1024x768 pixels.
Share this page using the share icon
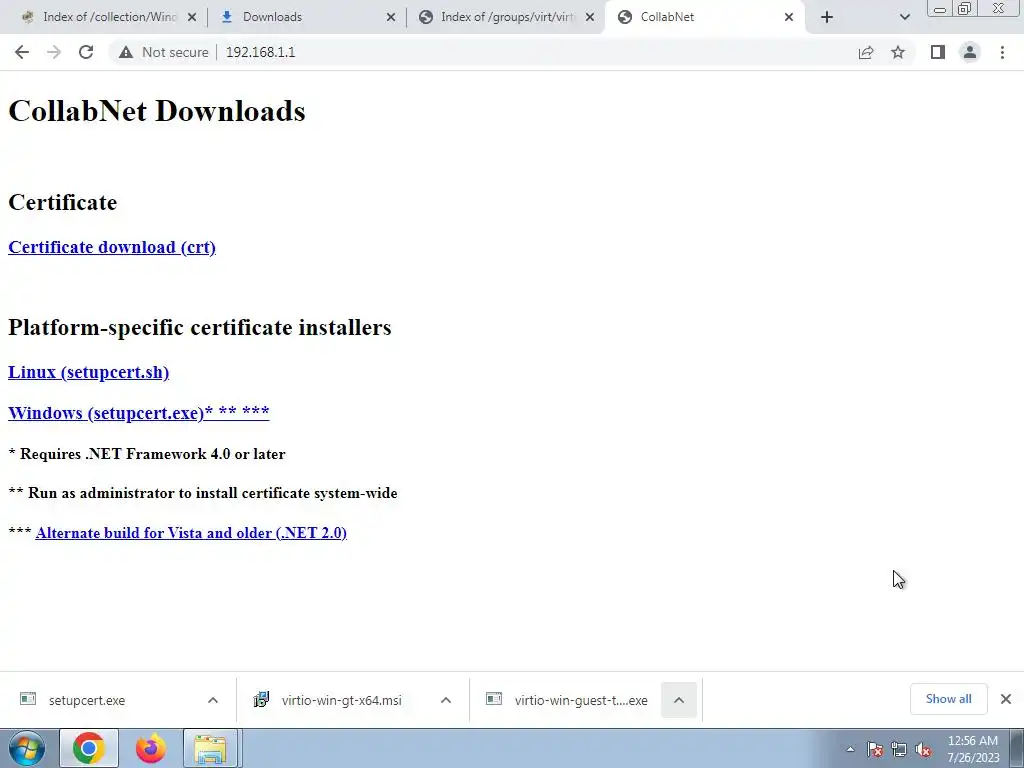pyautogui.click(x=866, y=52)
